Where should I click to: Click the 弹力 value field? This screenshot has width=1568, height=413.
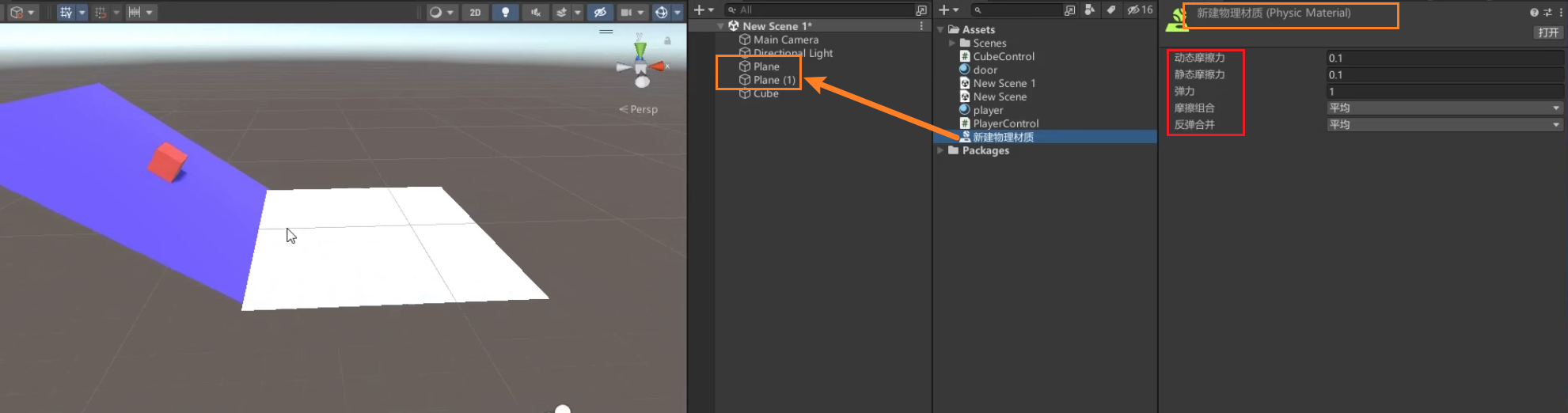[x=1445, y=91]
